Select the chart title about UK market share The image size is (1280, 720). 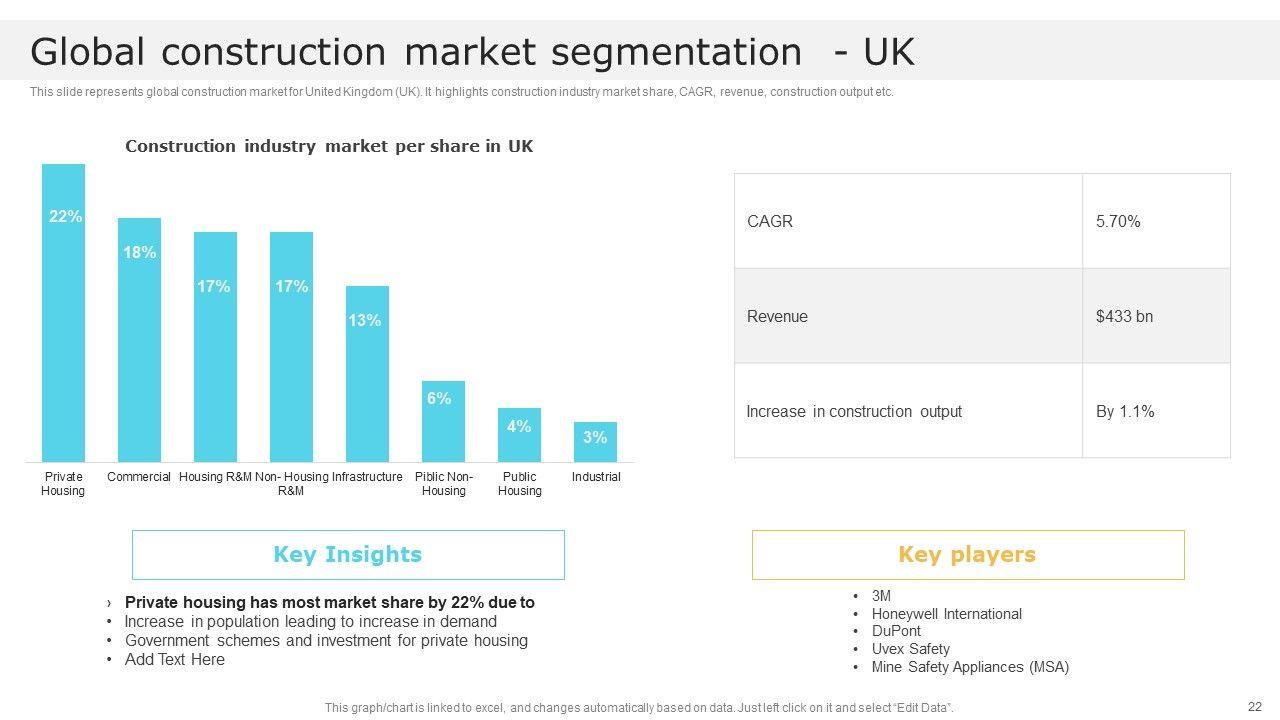[329, 146]
